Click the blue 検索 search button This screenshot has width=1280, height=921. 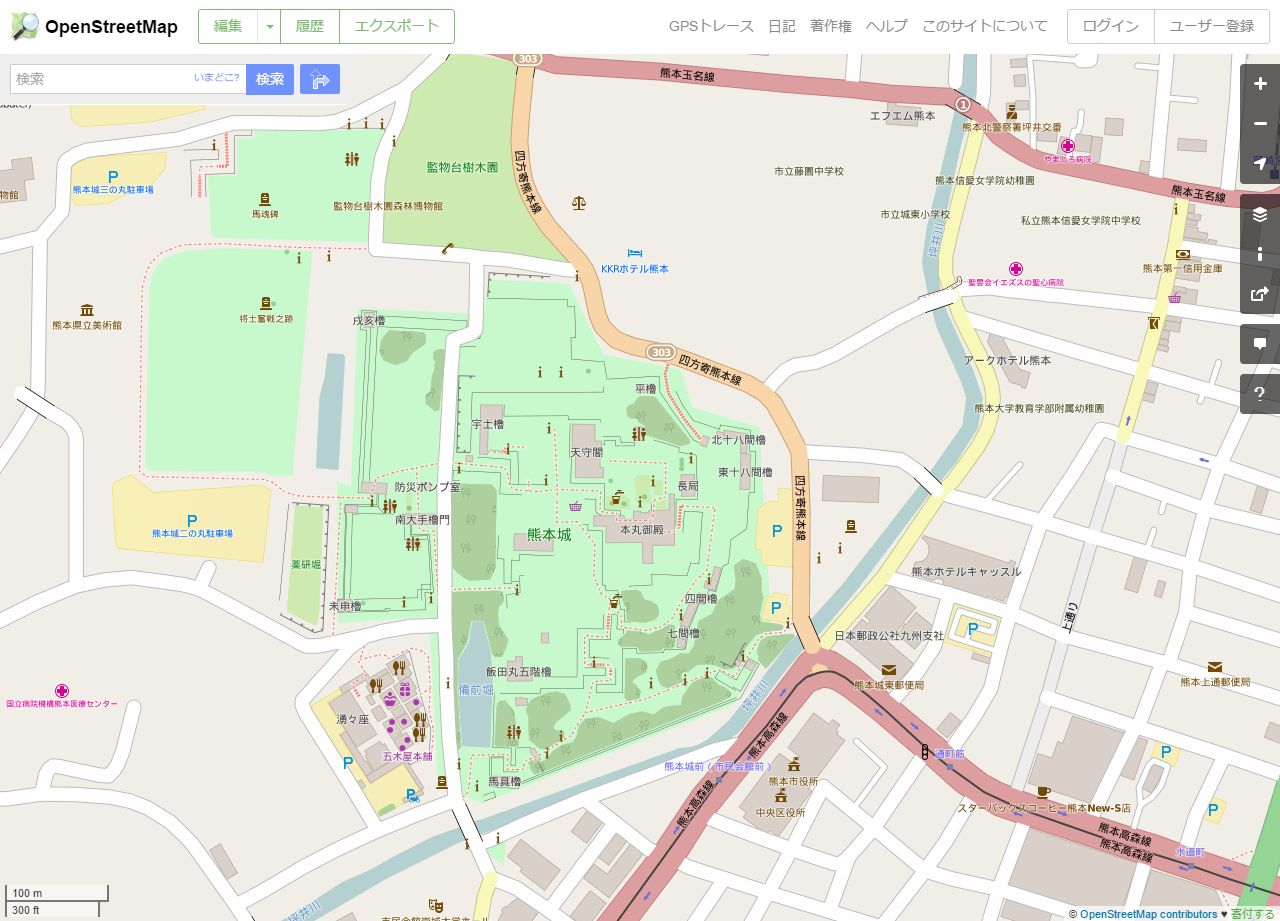(270, 79)
